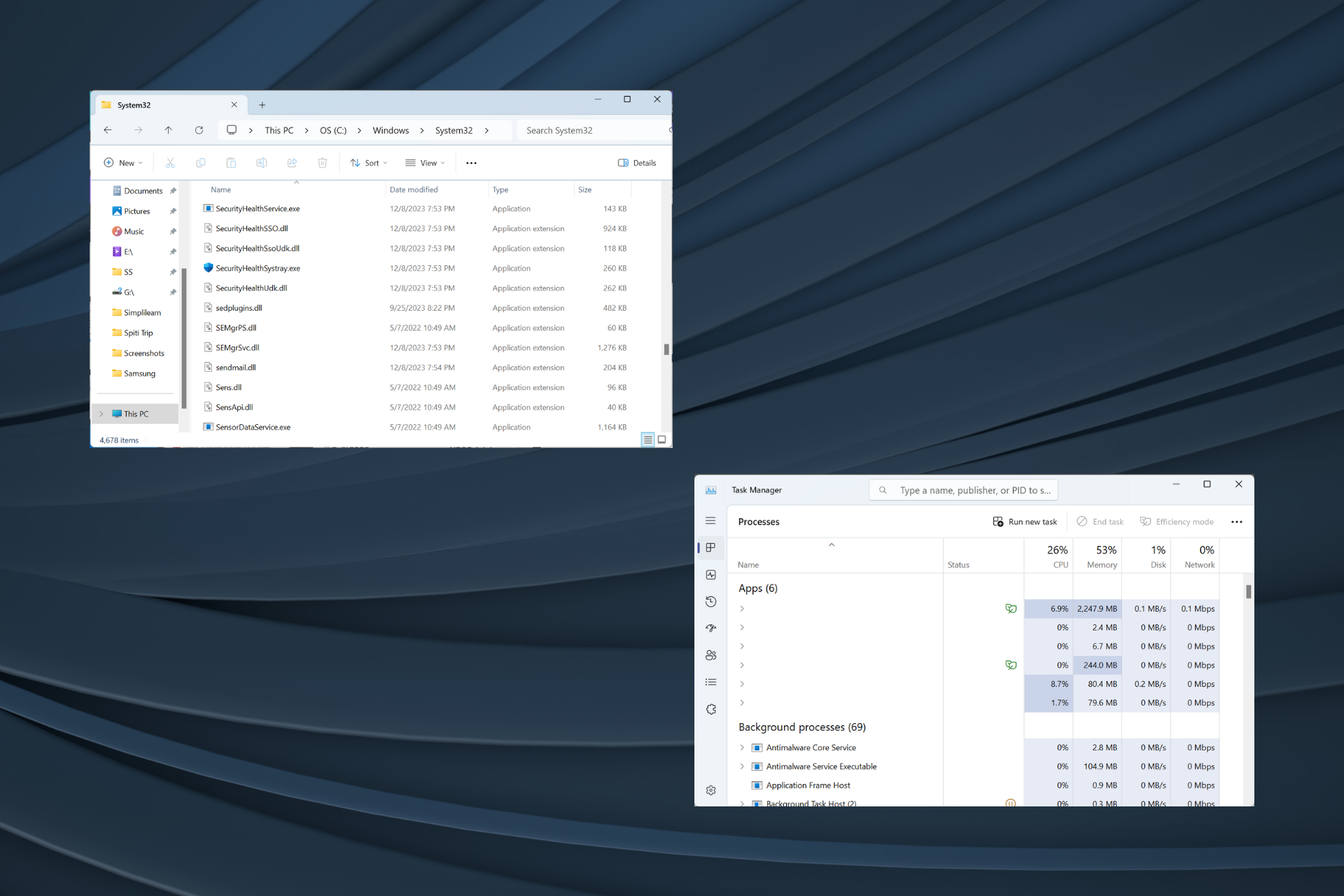The height and width of the screenshot is (896, 1344).
Task: Open Task Manager Settings gear
Action: pos(710,790)
